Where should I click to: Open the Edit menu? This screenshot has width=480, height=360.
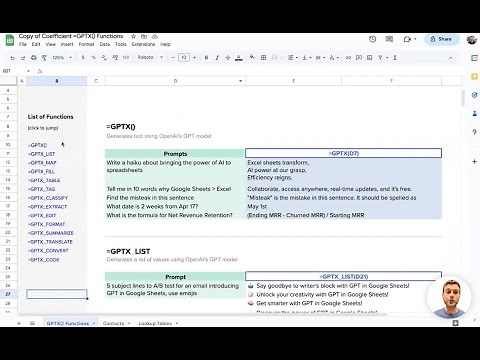(36, 44)
